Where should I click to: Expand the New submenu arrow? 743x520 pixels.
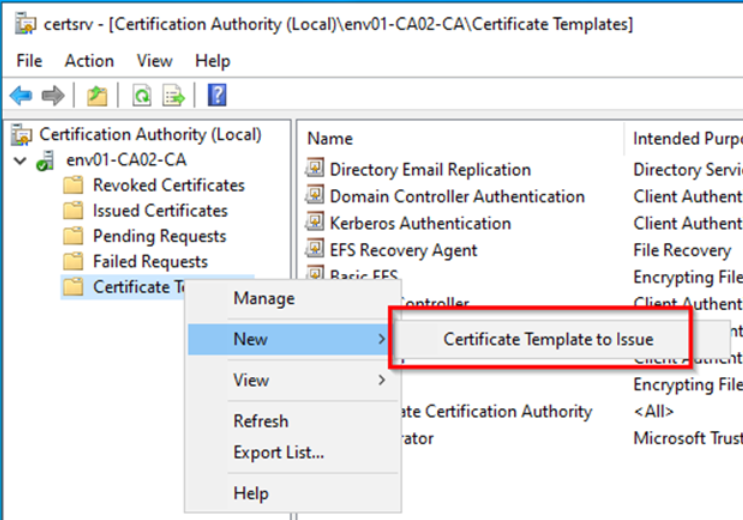coord(381,339)
